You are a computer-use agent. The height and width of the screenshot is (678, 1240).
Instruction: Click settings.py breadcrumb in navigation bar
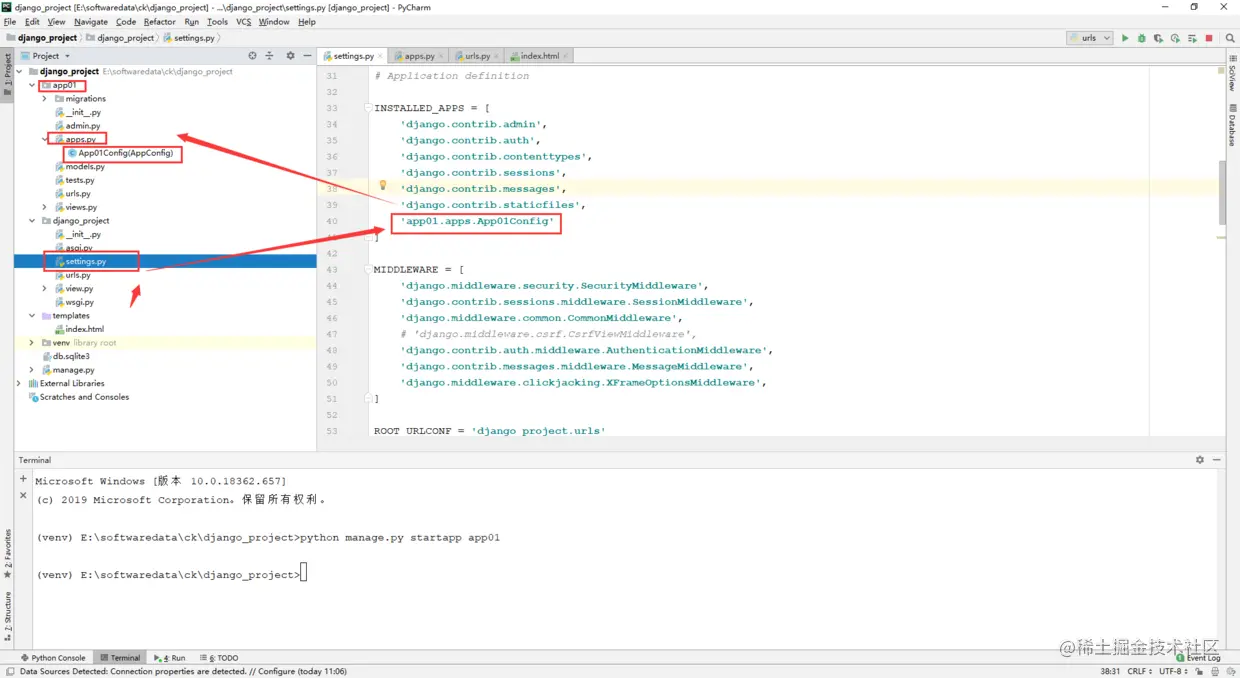(188, 38)
